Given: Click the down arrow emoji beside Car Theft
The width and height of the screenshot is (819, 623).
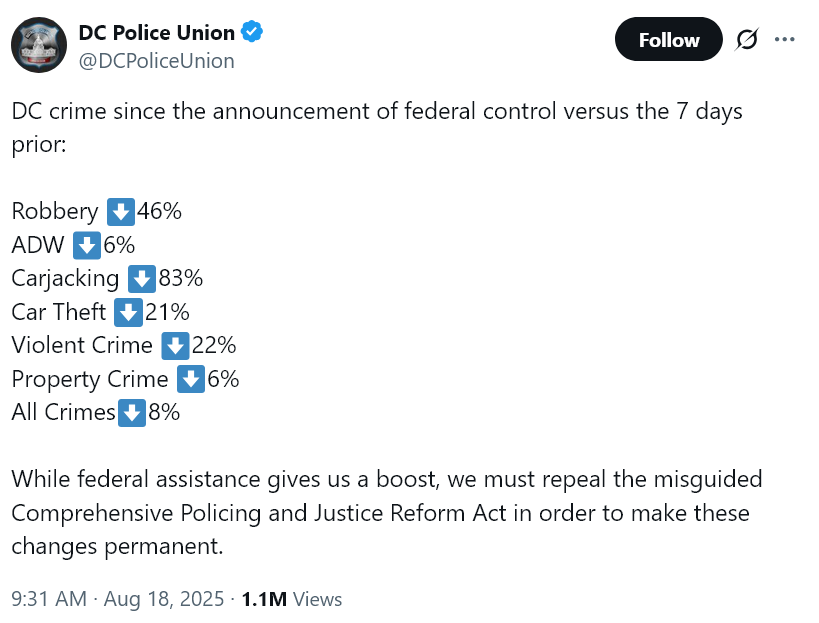Looking at the screenshot, I should click(x=128, y=312).
